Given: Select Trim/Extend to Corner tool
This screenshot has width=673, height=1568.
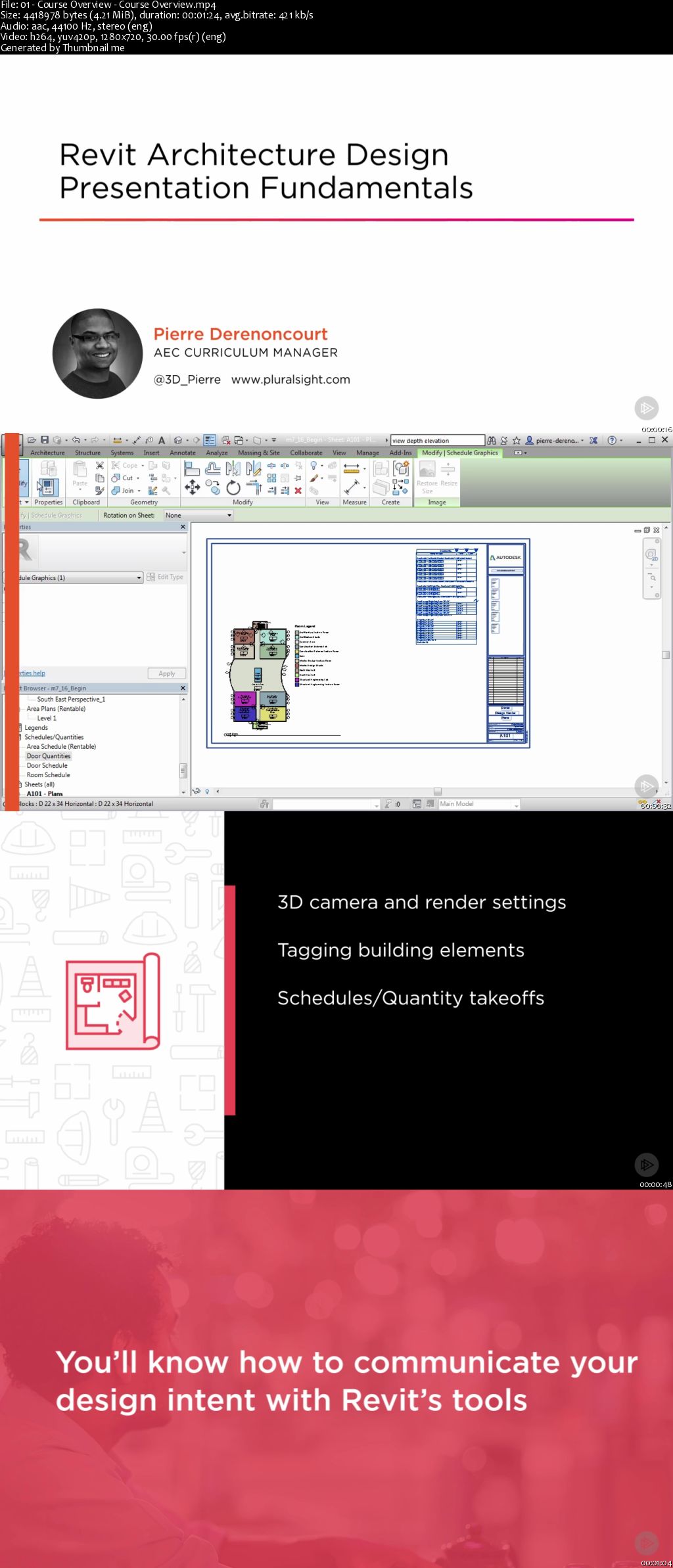Looking at the screenshot, I should coord(254,487).
